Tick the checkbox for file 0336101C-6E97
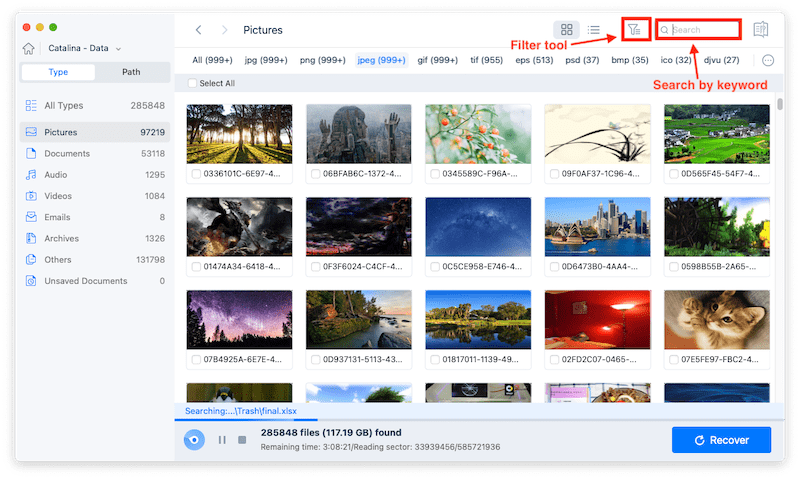The width and height of the screenshot is (800, 479). pyautogui.click(x=196, y=174)
